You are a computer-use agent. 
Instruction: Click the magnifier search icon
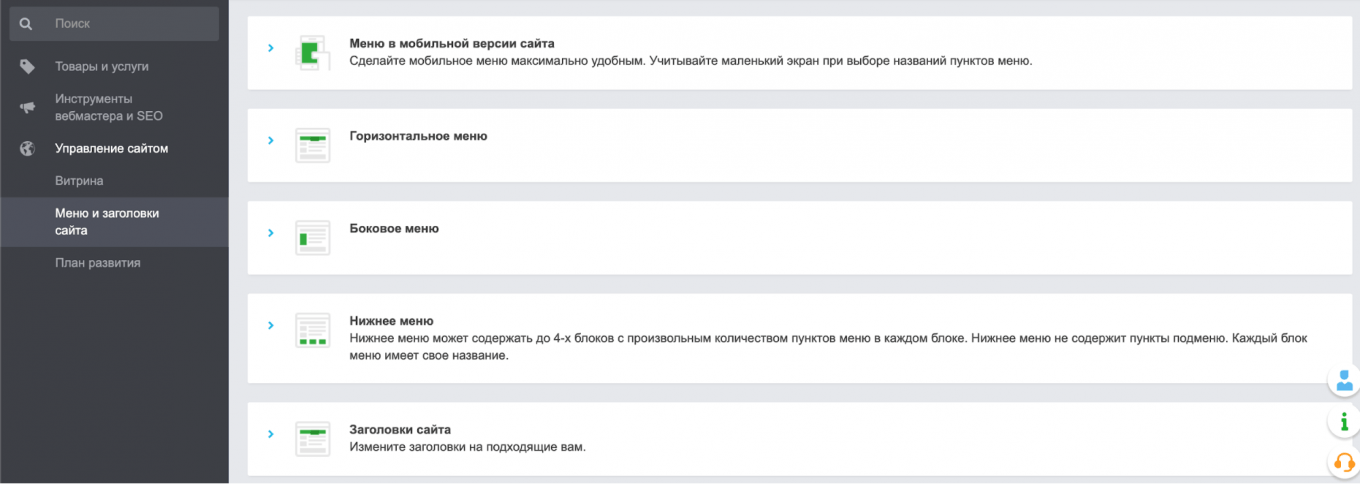[27, 24]
